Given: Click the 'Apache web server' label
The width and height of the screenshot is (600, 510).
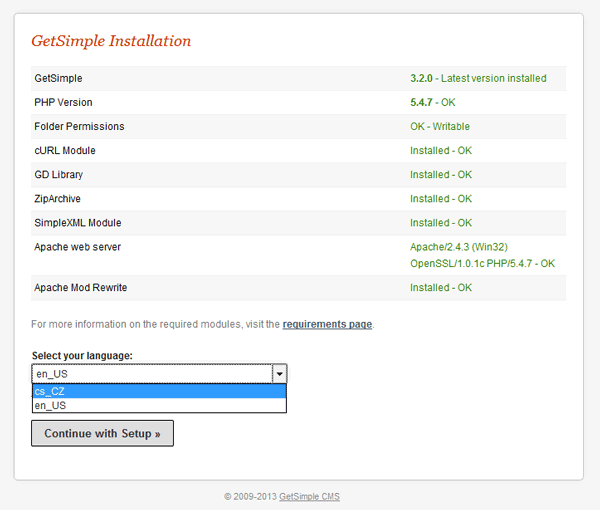Looking at the screenshot, I should (x=77, y=247).
